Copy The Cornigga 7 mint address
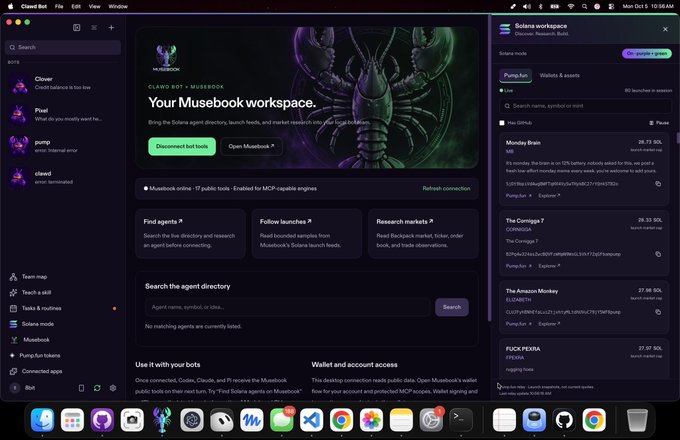 (658, 254)
